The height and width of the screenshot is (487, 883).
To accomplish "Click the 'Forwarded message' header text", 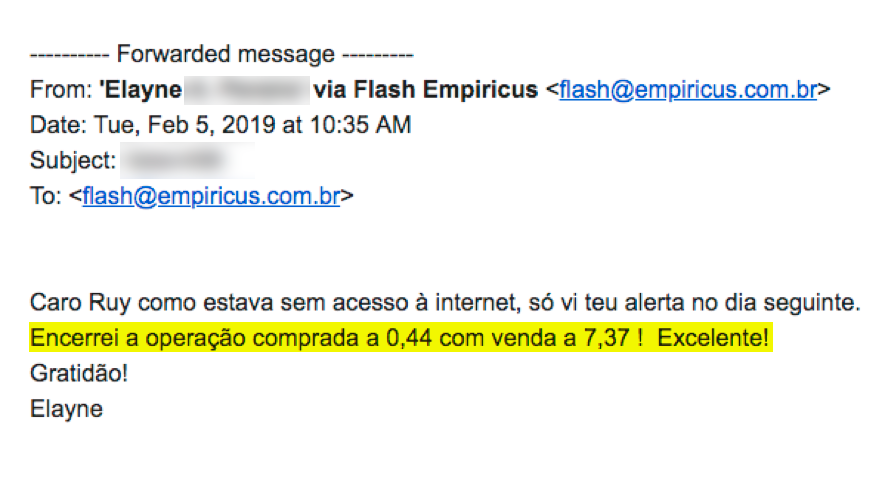I will coord(225,55).
